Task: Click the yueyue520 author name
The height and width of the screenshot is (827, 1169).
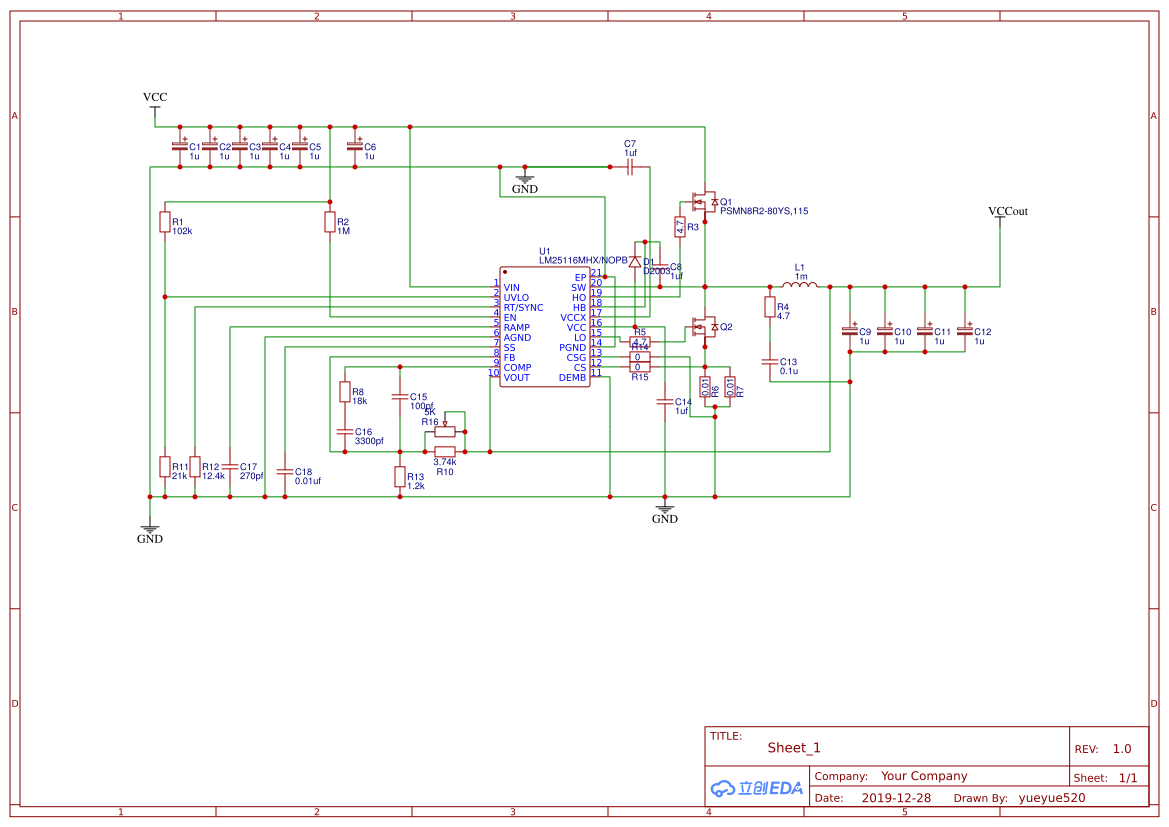Action: tap(1052, 798)
